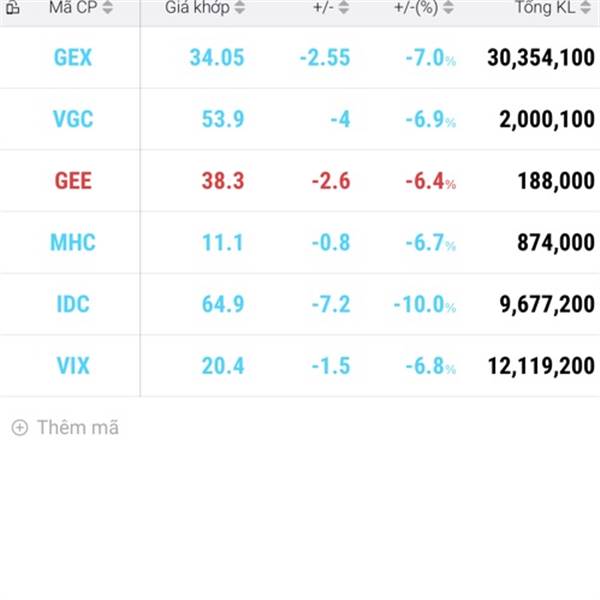
Task: Open VGC stock ticker
Action: coord(73,119)
